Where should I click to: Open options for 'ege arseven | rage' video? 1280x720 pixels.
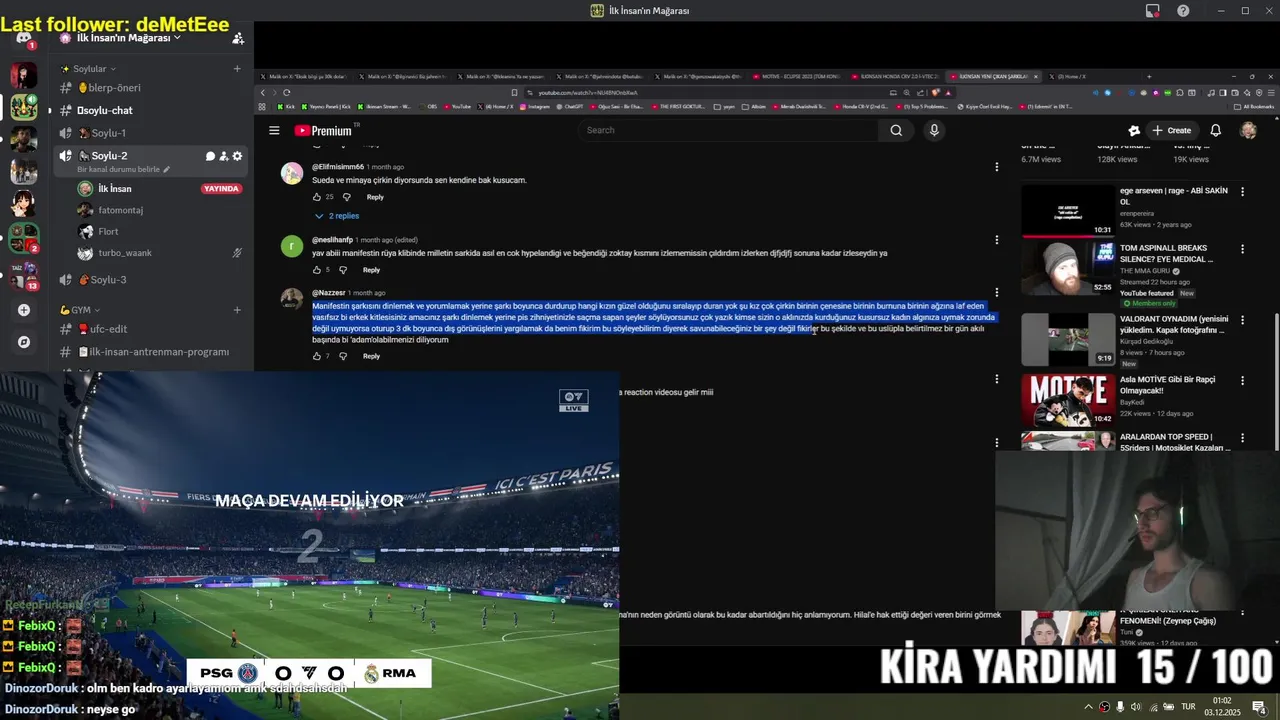[x=1243, y=191]
